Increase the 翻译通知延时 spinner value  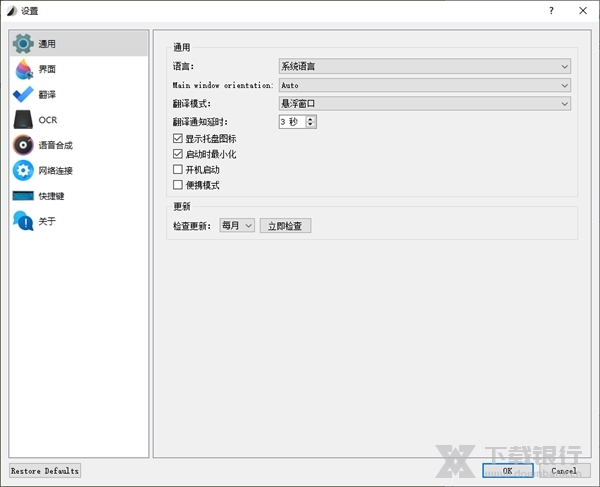pos(311,118)
